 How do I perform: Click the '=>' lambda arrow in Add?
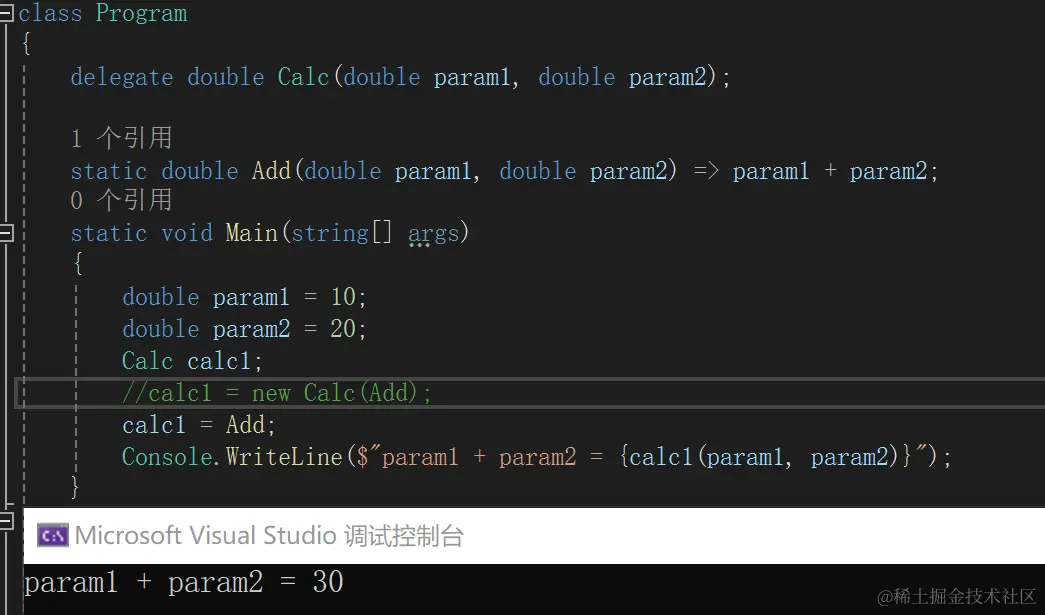coord(706,171)
